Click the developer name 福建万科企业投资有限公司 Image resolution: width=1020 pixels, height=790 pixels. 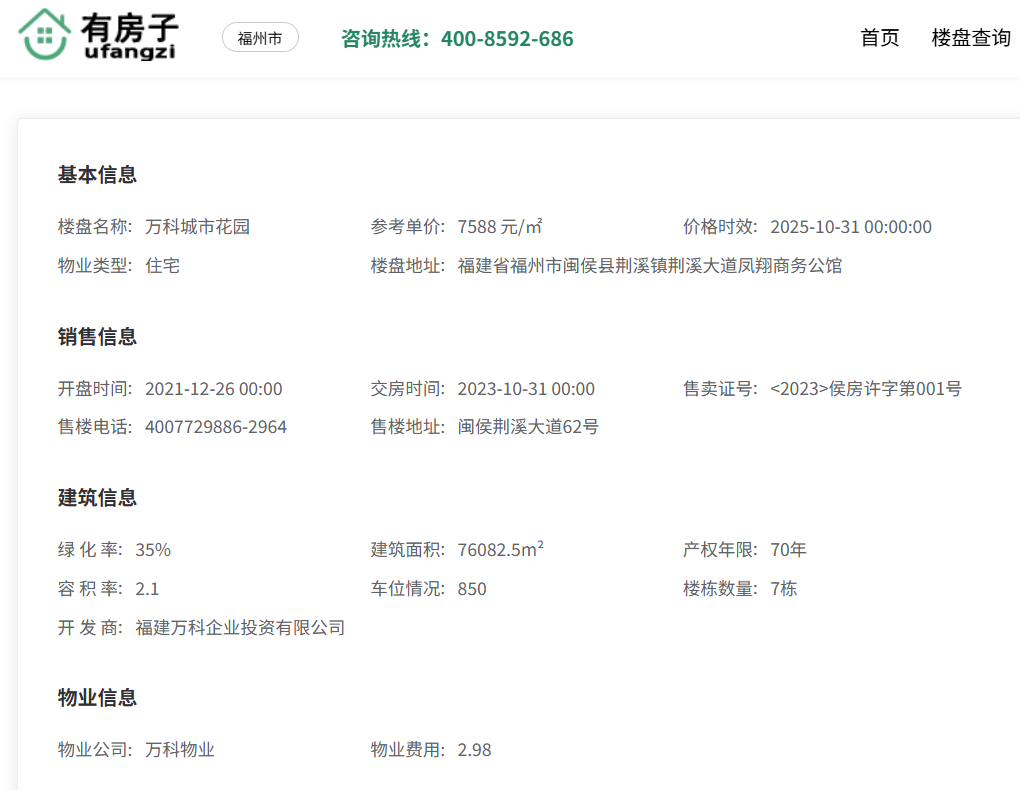tap(240, 628)
